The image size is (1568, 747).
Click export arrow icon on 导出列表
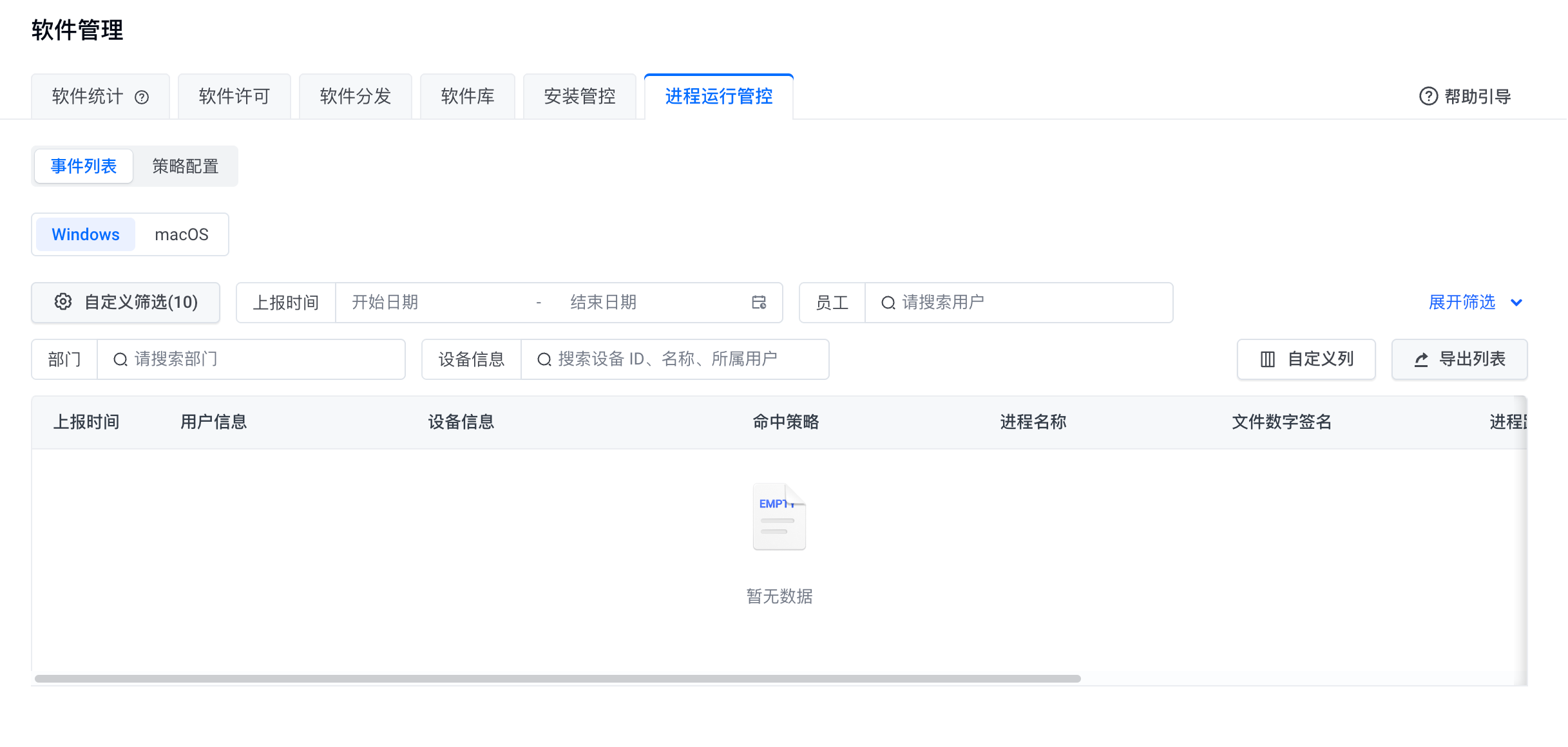[x=1421, y=359]
